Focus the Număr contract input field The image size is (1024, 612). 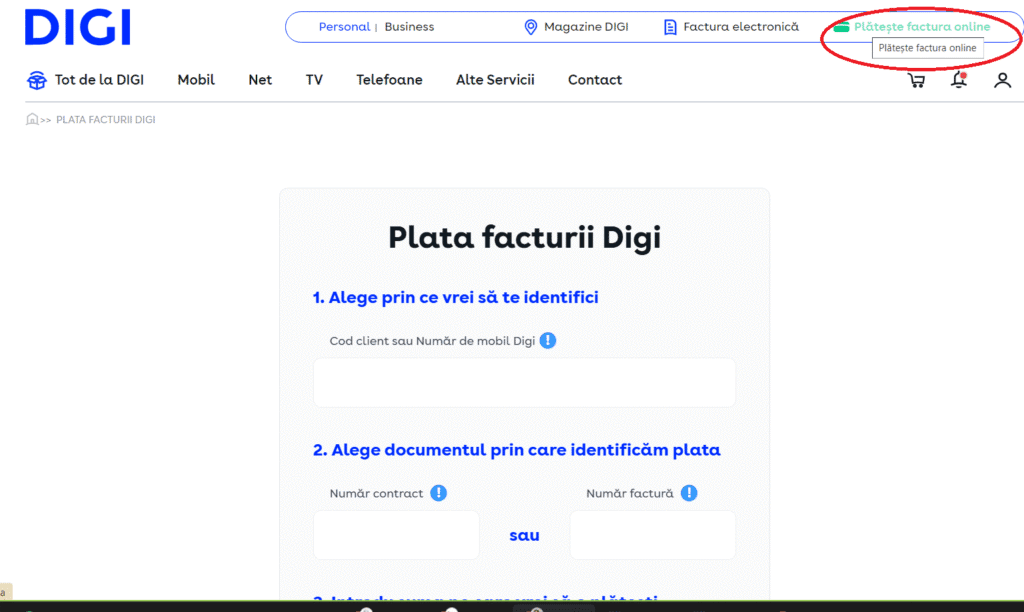click(x=396, y=535)
